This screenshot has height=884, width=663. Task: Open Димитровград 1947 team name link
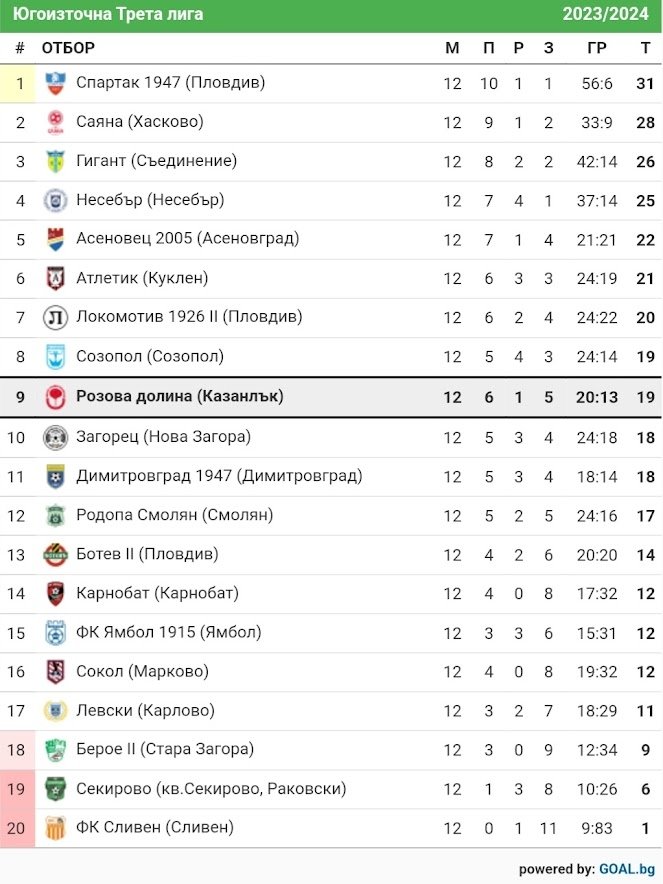(x=219, y=475)
